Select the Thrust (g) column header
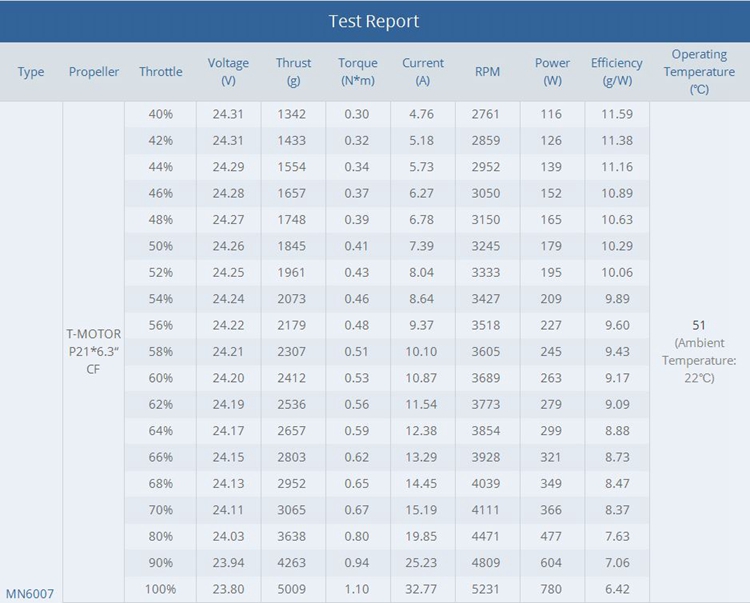Image resolution: width=750 pixels, height=603 pixels. [x=293, y=72]
